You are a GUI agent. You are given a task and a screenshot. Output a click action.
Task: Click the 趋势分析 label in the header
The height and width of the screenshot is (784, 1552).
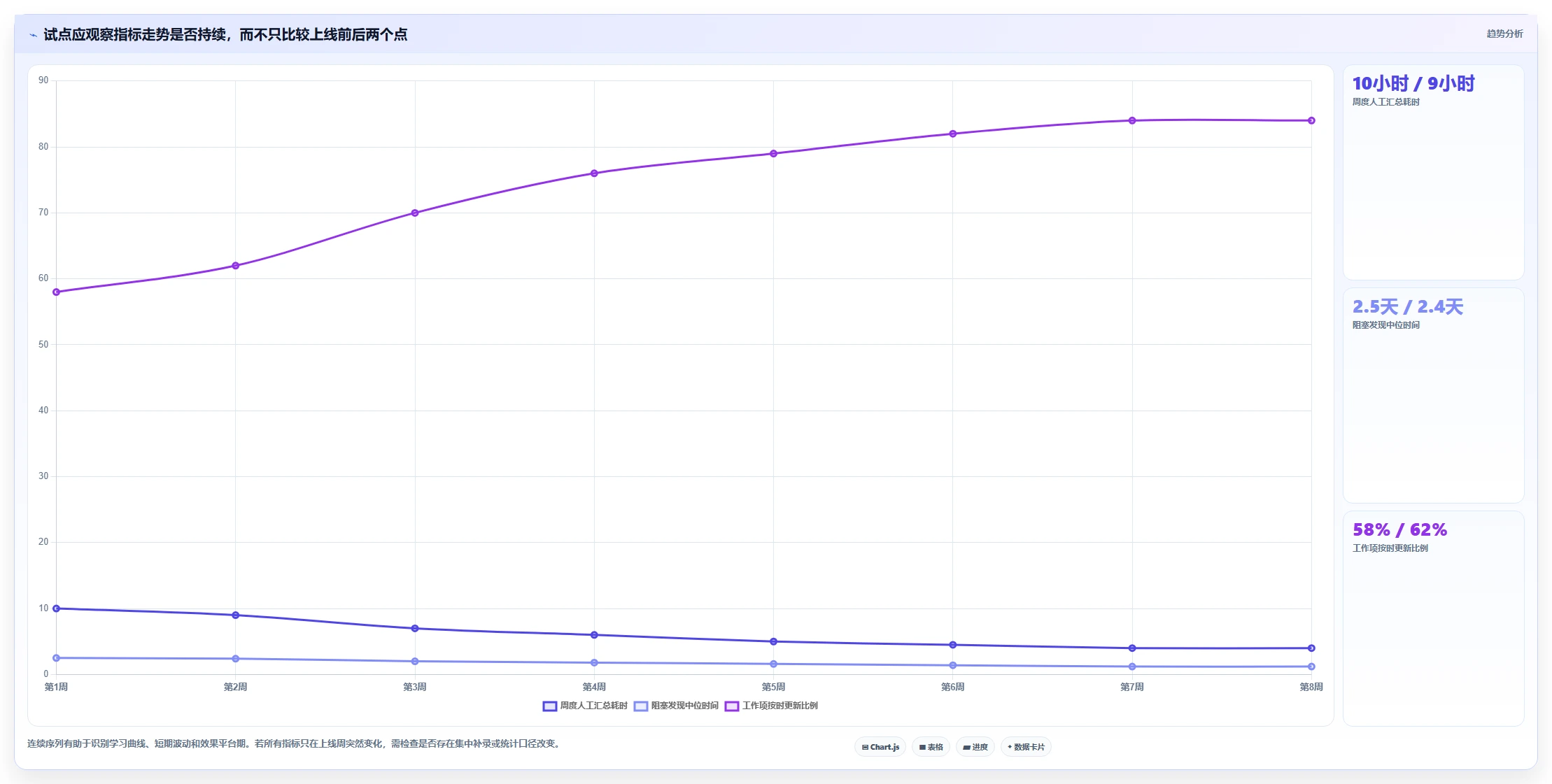click(x=1504, y=34)
